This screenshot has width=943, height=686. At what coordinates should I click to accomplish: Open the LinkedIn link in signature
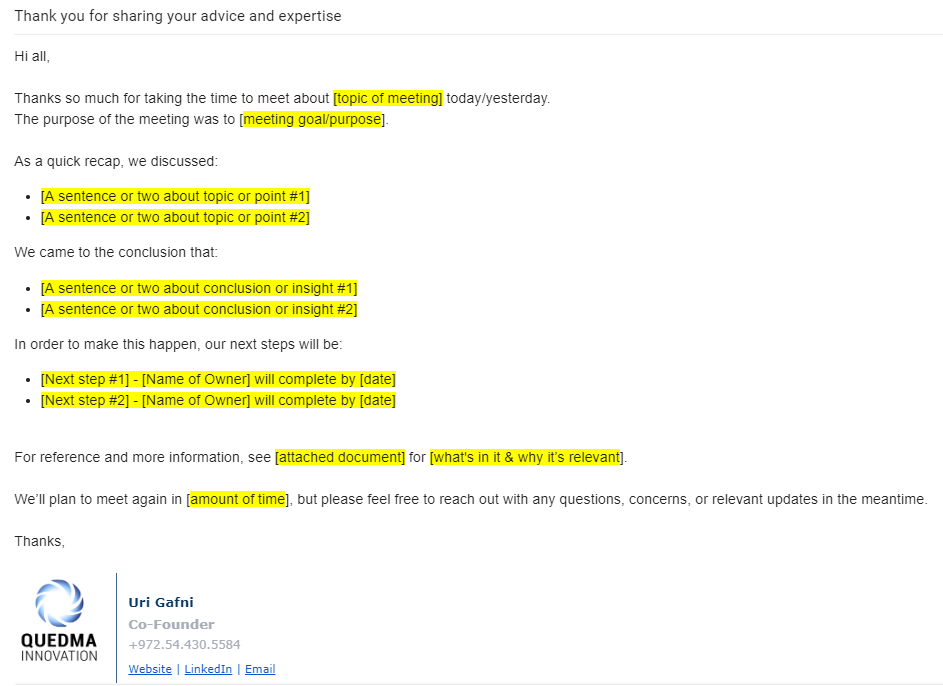208,669
